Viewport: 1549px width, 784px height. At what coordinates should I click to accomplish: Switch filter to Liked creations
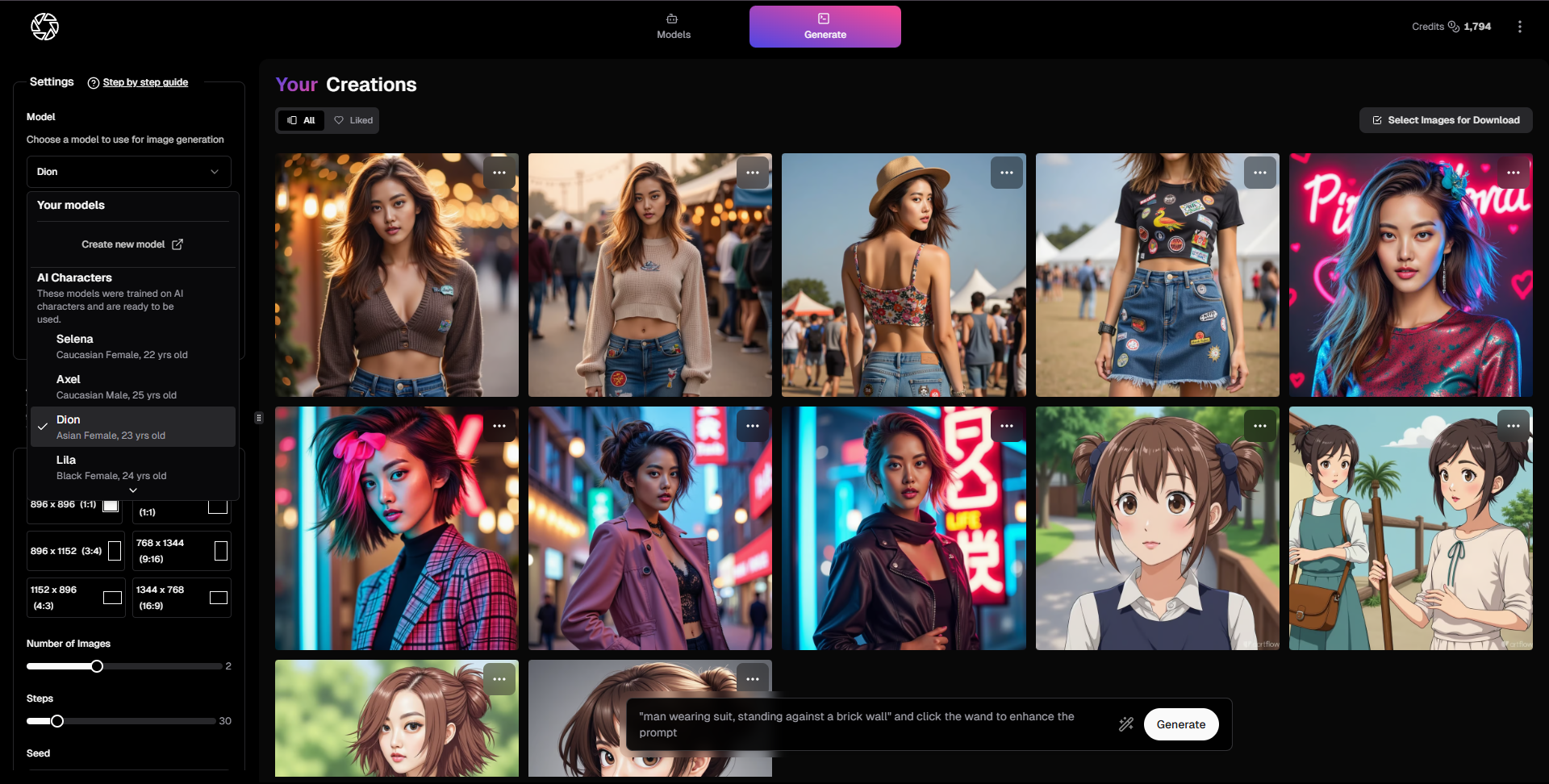[353, 120]
